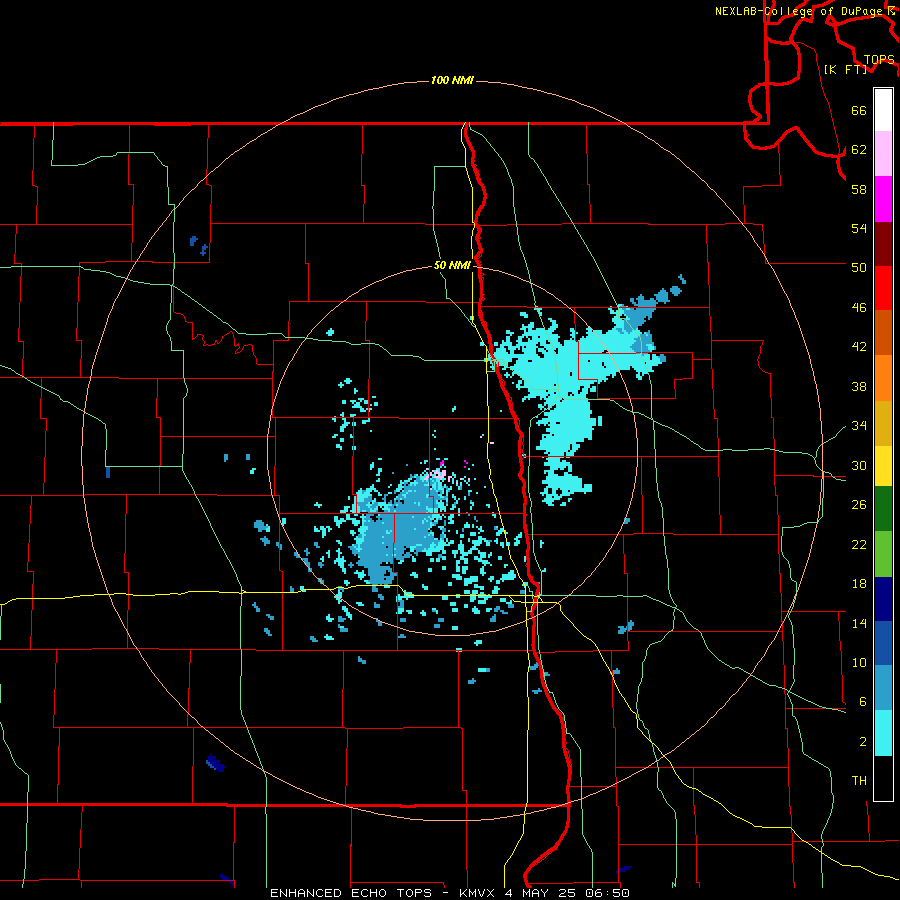The width and height of the screenshot is (900, 900).
Task: Select the royal blue swatch above 10
Action: point(883,643)
